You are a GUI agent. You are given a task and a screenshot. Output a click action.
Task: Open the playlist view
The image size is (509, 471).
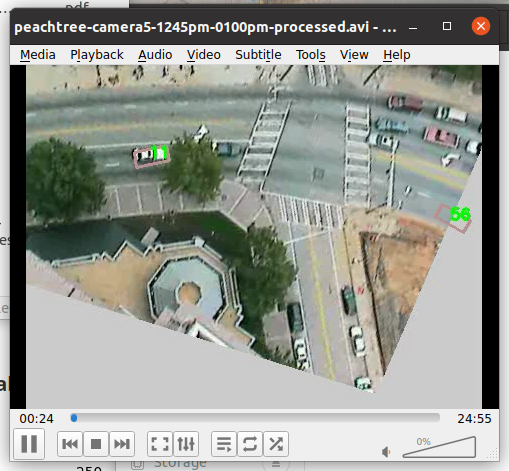click(224, 444)
